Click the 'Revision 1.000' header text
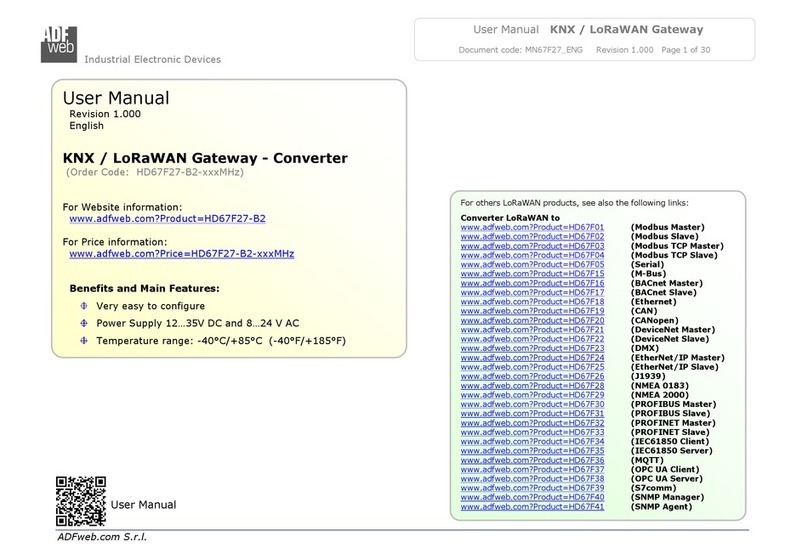The width and height of the screenshot is (808, 559). pyautogui.click(x=625, y=50)
